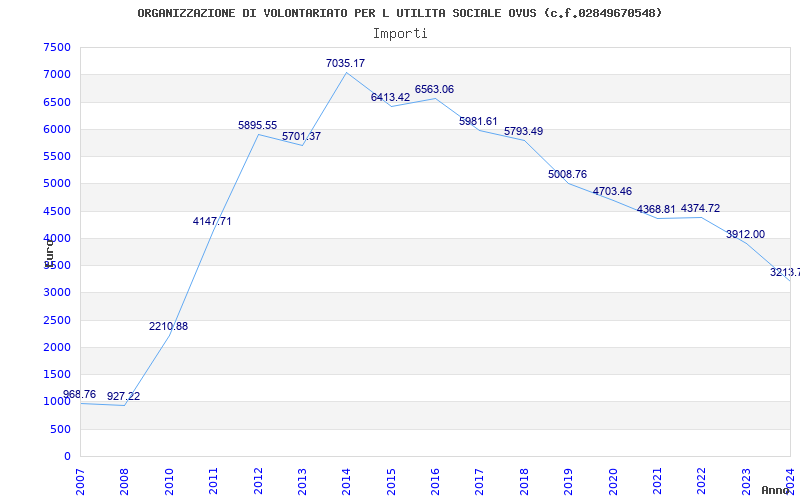This screenshot has width=800, height=500.
Task: Select the 5000 y-axis tick label
Action: pos(57,183)
